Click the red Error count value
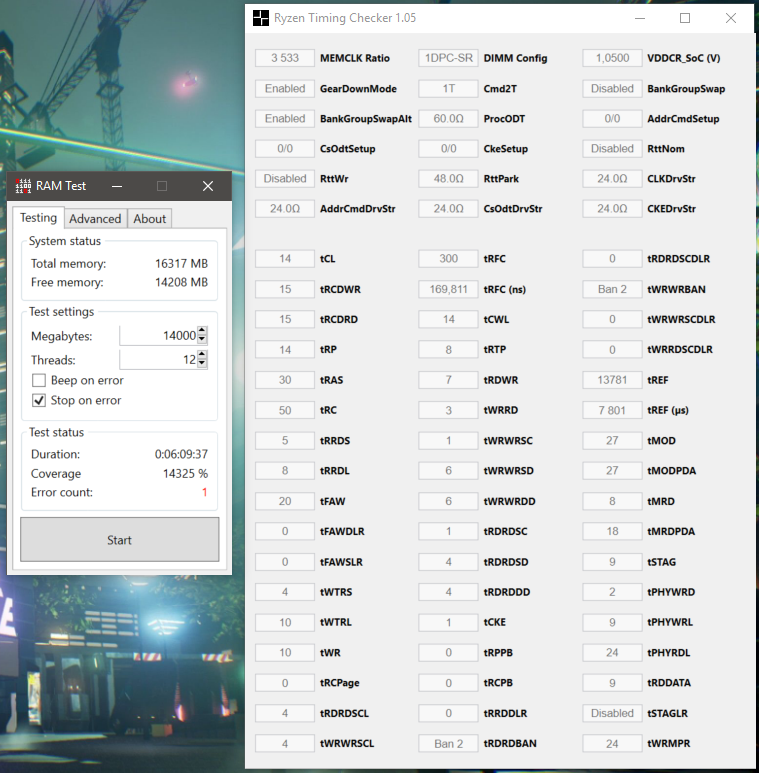The width and height of the screenshot is (759, 773). pyautogui.click(x=205, y=492)
